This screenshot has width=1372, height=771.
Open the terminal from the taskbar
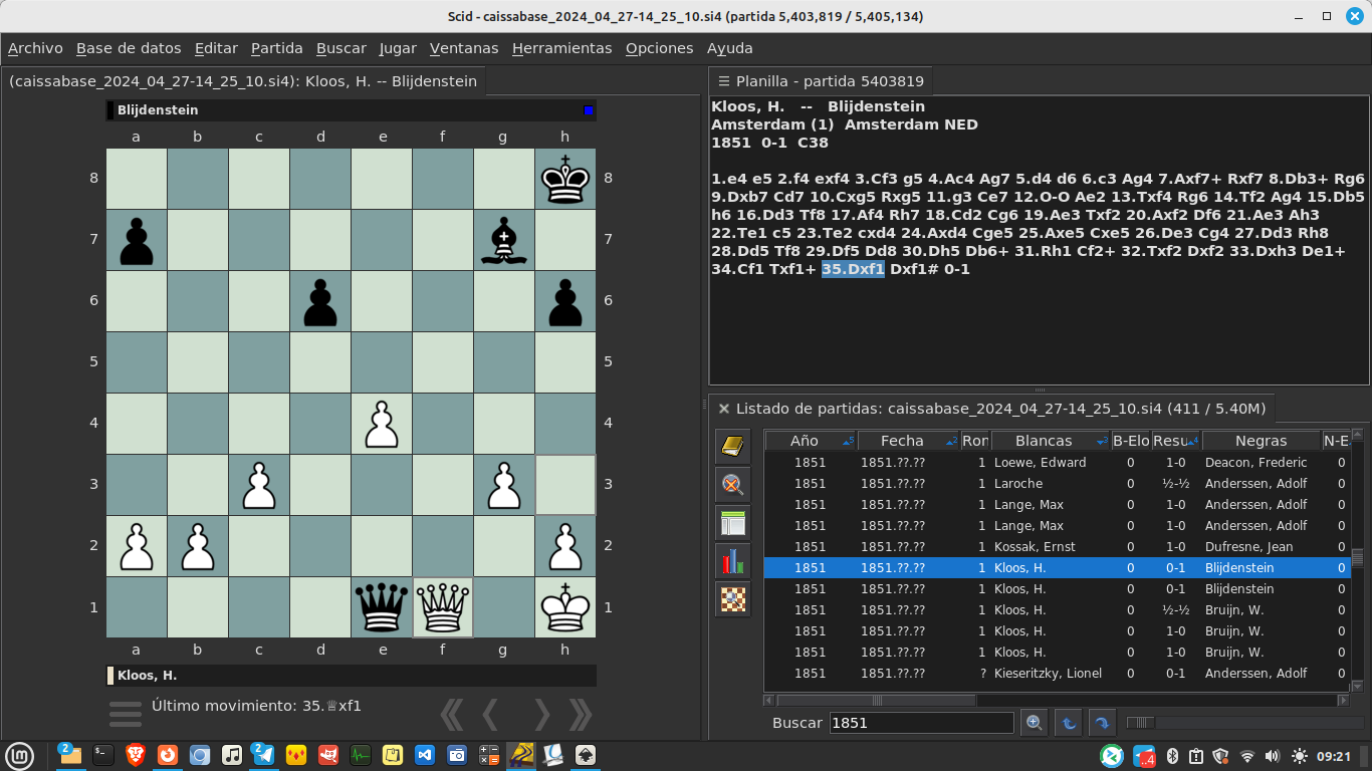click(x=103, y=755)
